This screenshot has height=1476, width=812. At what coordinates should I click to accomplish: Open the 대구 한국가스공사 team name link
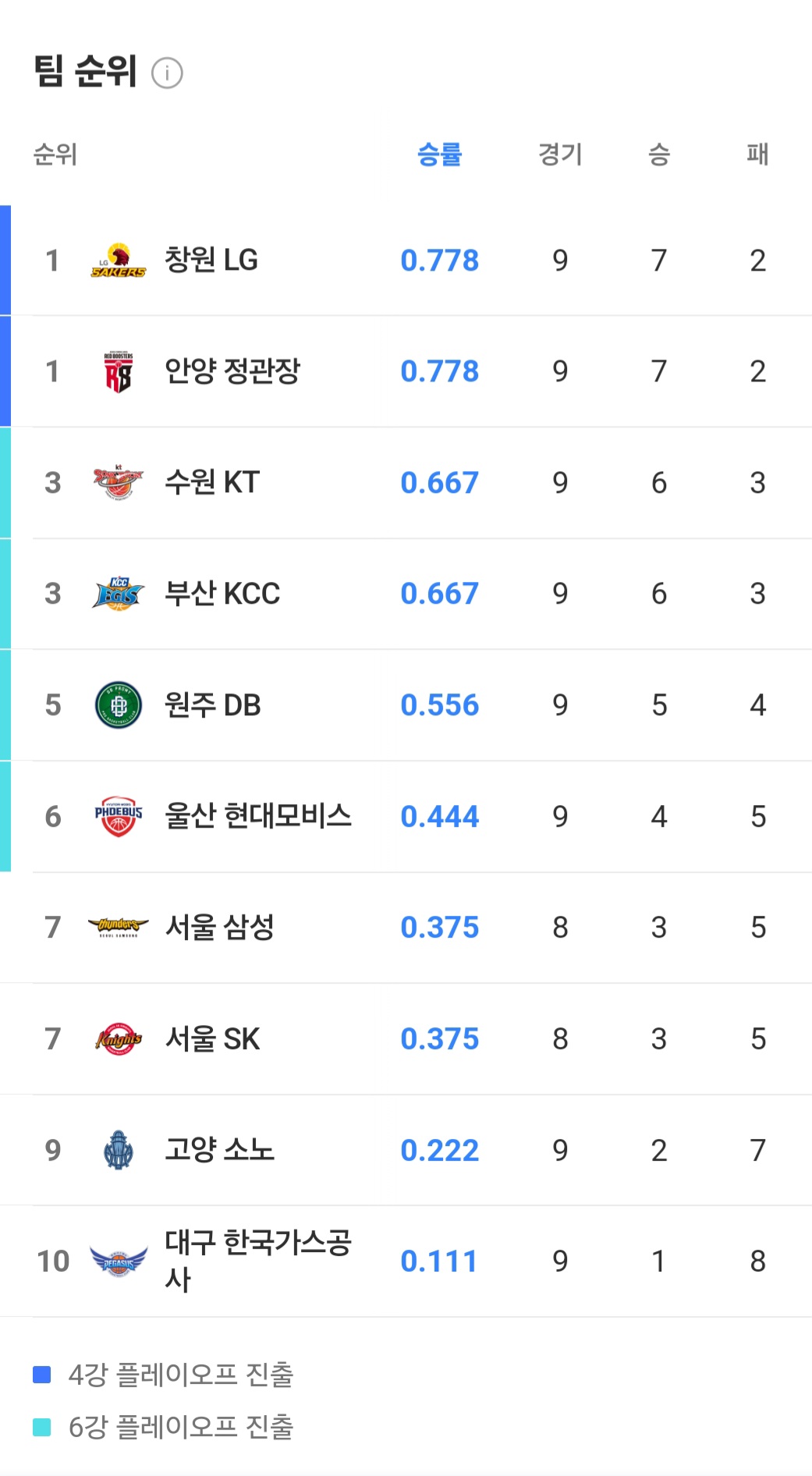click(x=257, y=1259)
